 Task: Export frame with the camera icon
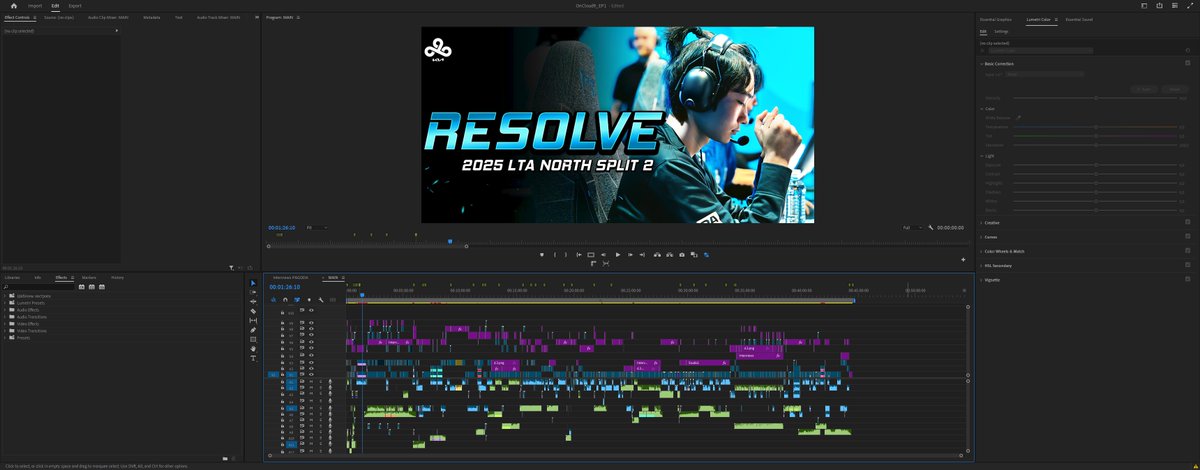point(682,255)
